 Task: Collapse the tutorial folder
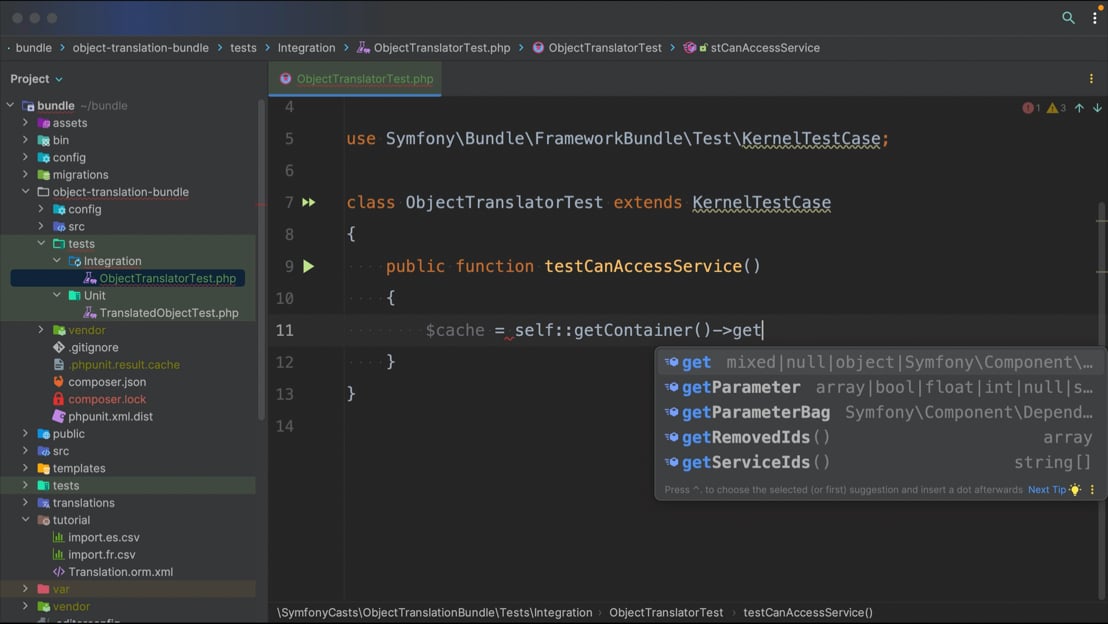(25, 519)
